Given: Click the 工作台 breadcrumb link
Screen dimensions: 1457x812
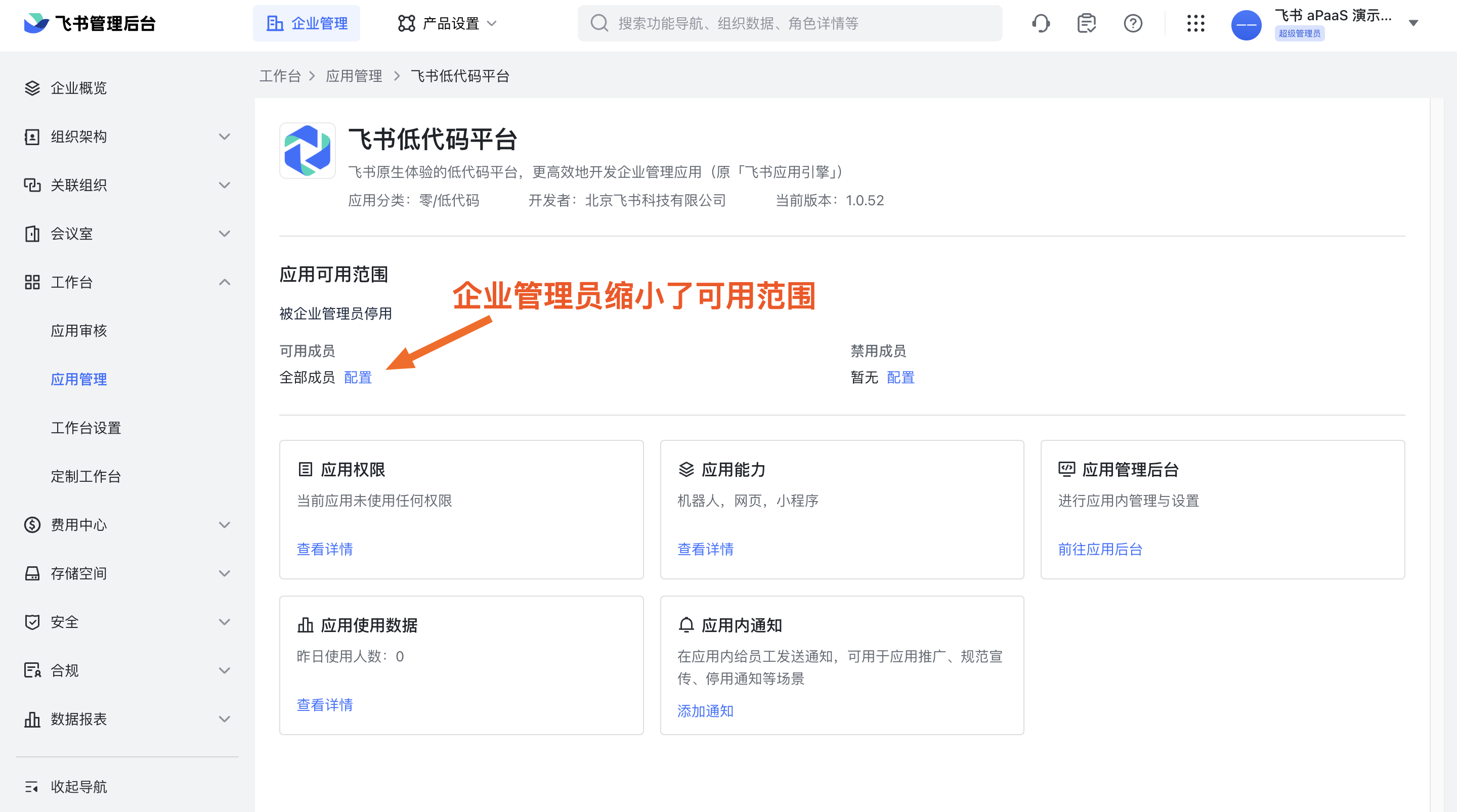Looking at the screenshot, I should [280, 76].
